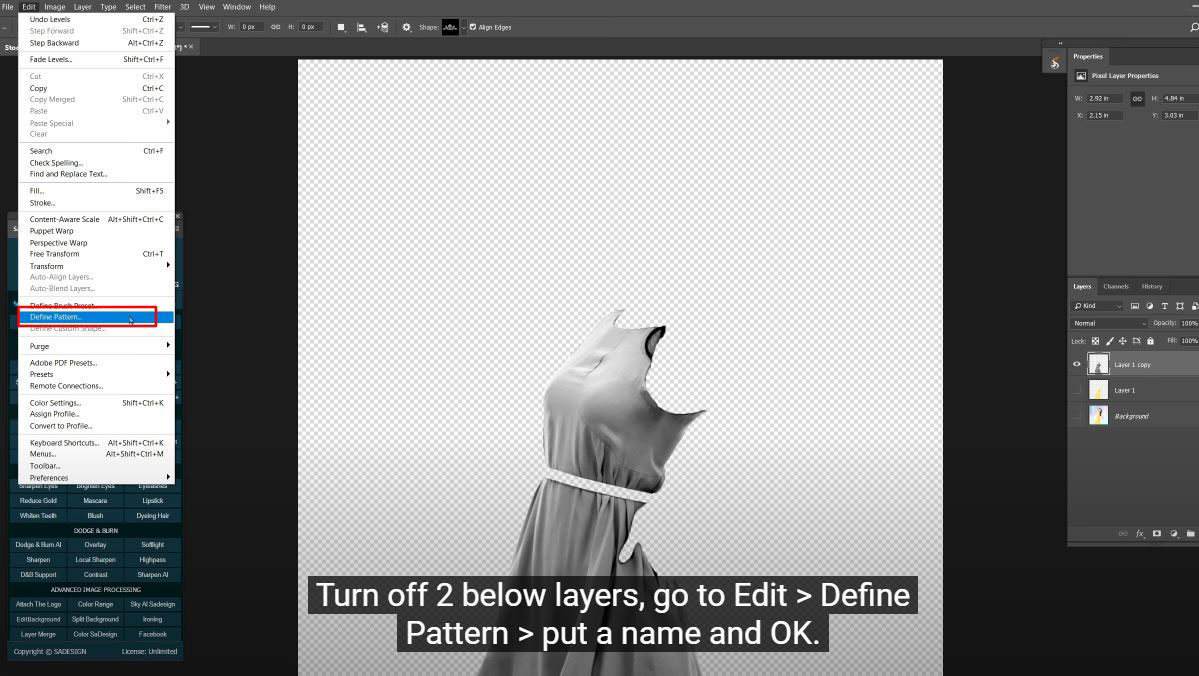
Task: Switch to the Channels tab
Action: (1116, 287)
